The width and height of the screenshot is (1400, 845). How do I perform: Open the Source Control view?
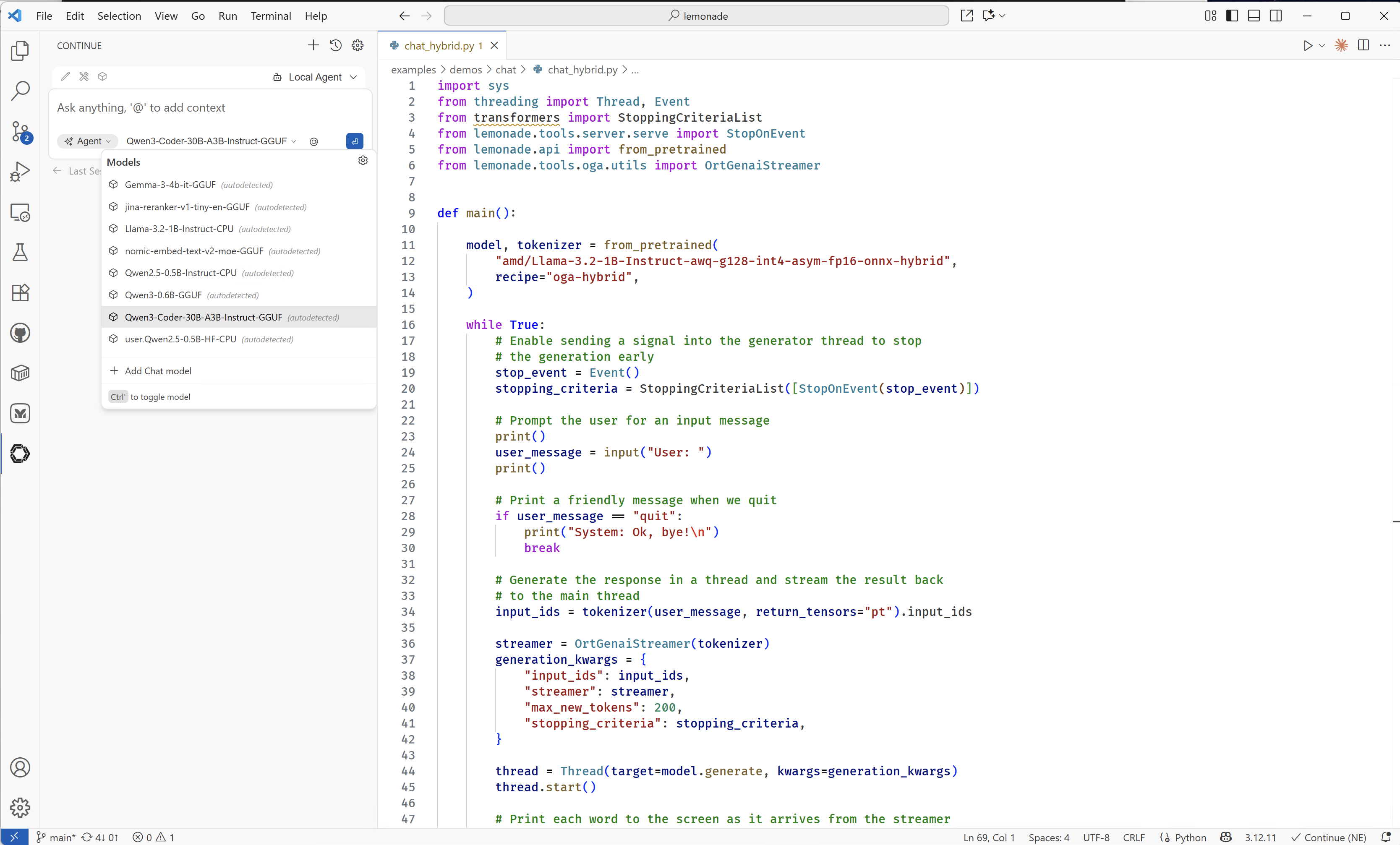point(20,131)
